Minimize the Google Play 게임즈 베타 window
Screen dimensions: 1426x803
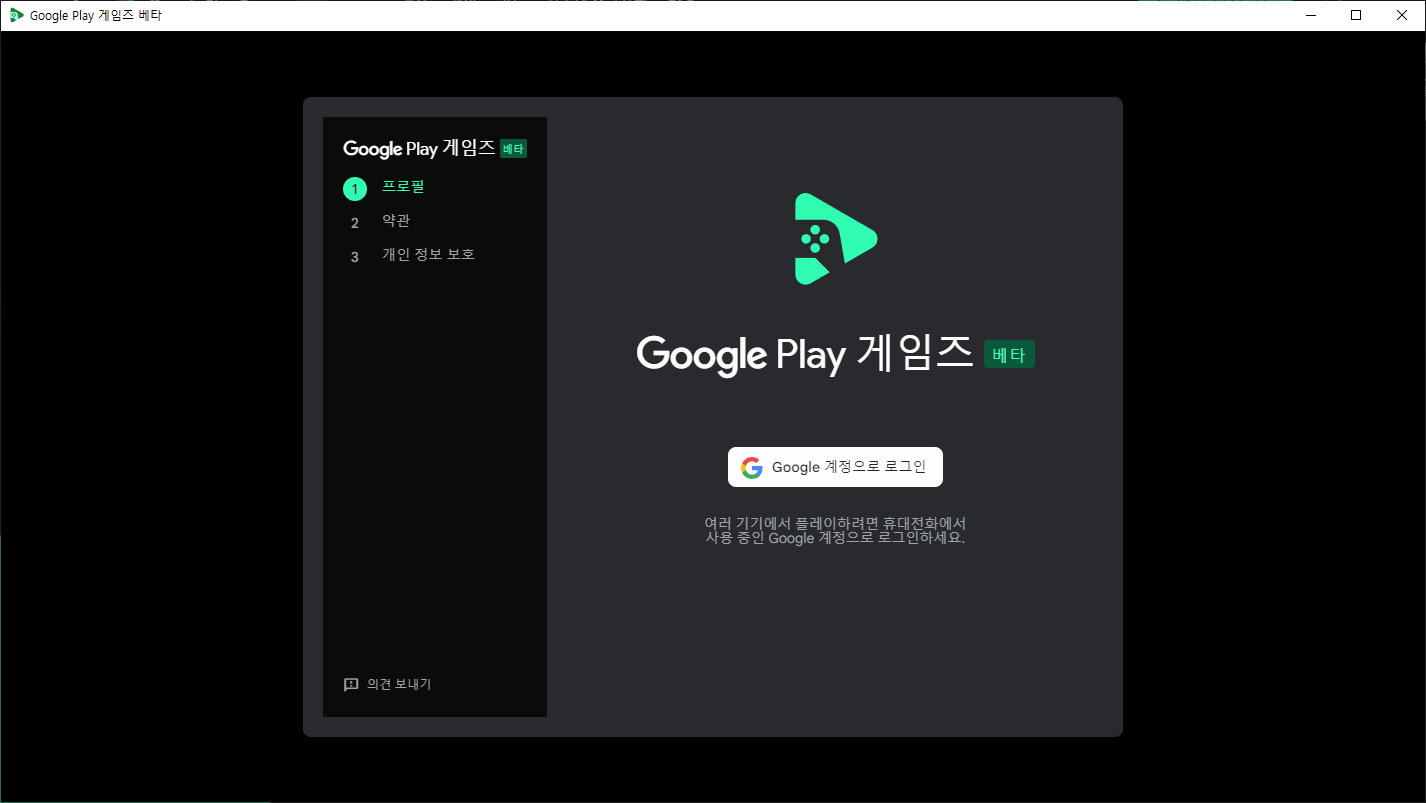[x=1310, y=15]
